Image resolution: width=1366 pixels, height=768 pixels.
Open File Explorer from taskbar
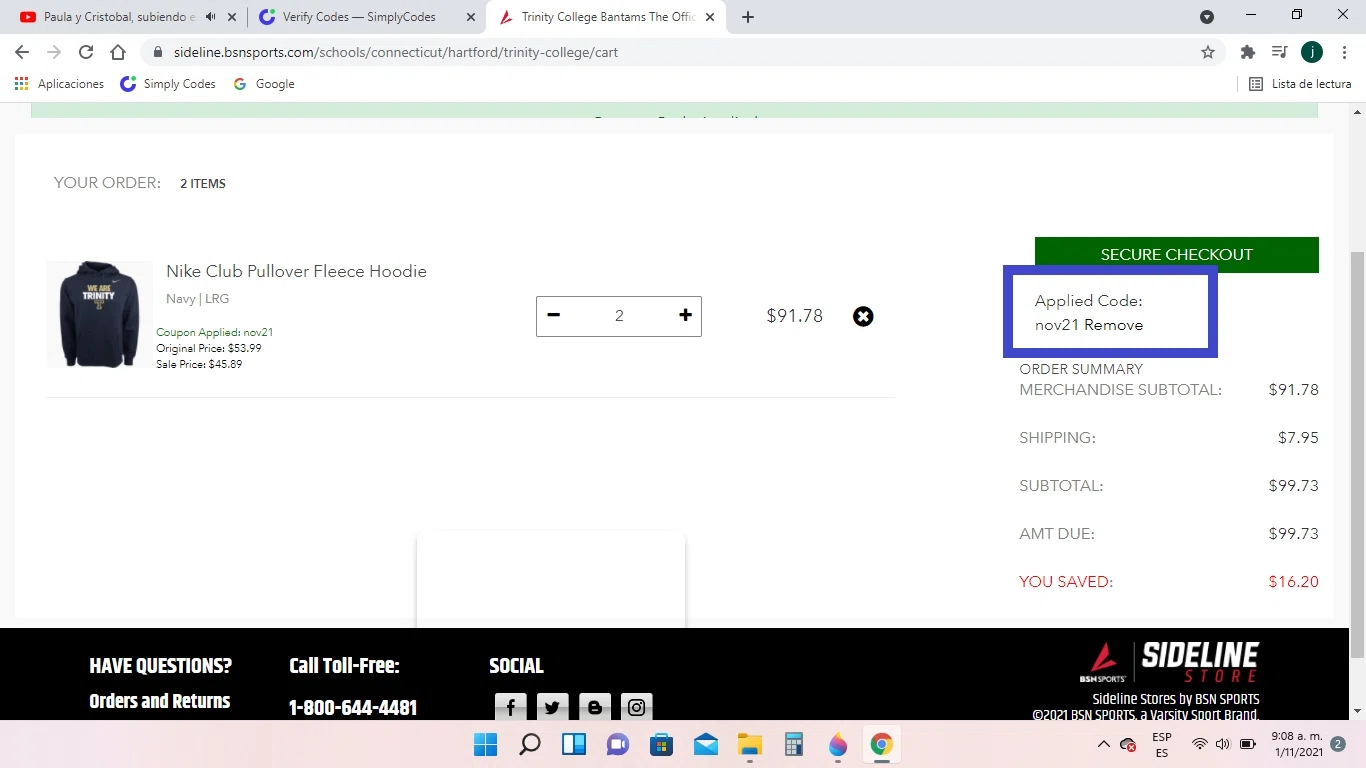[750, 744]
